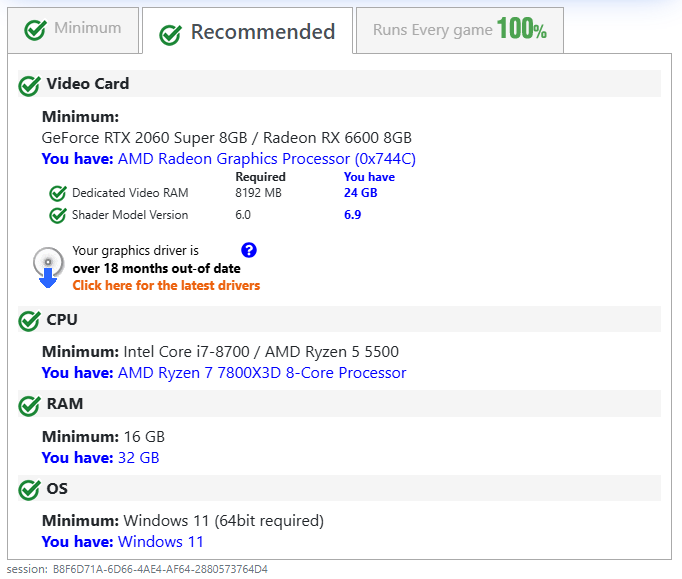Click the AMD Radeon Graphics Processor (0x744C) text

point(267,159)
